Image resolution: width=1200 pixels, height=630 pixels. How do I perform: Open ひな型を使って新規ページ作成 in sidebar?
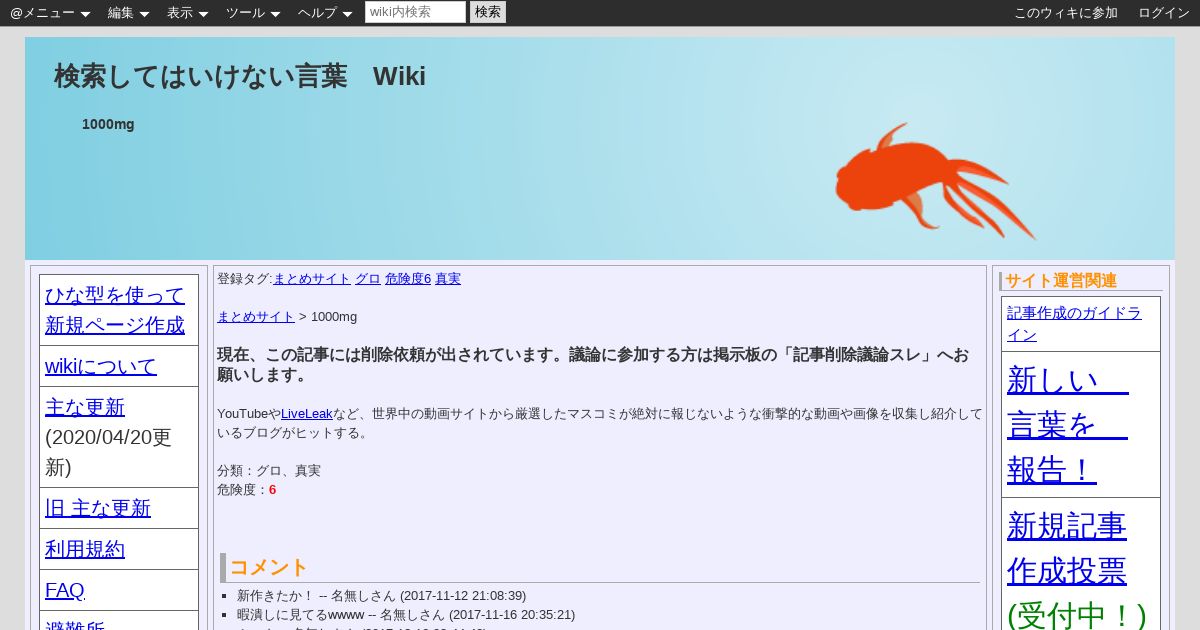[x=115, y=310]
